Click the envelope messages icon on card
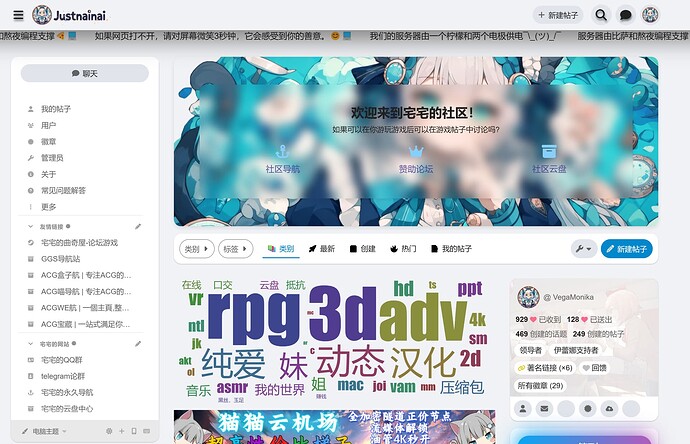Image resolution: width=690 pixels, height=444 pixels. 544,409
